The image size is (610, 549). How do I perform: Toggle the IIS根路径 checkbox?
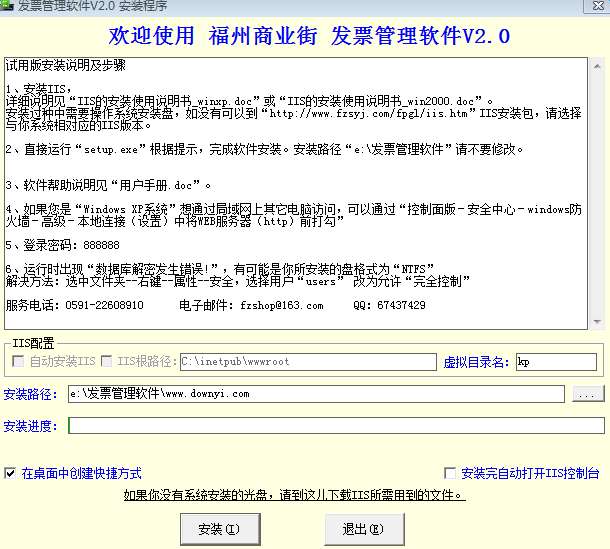(106, 361)
